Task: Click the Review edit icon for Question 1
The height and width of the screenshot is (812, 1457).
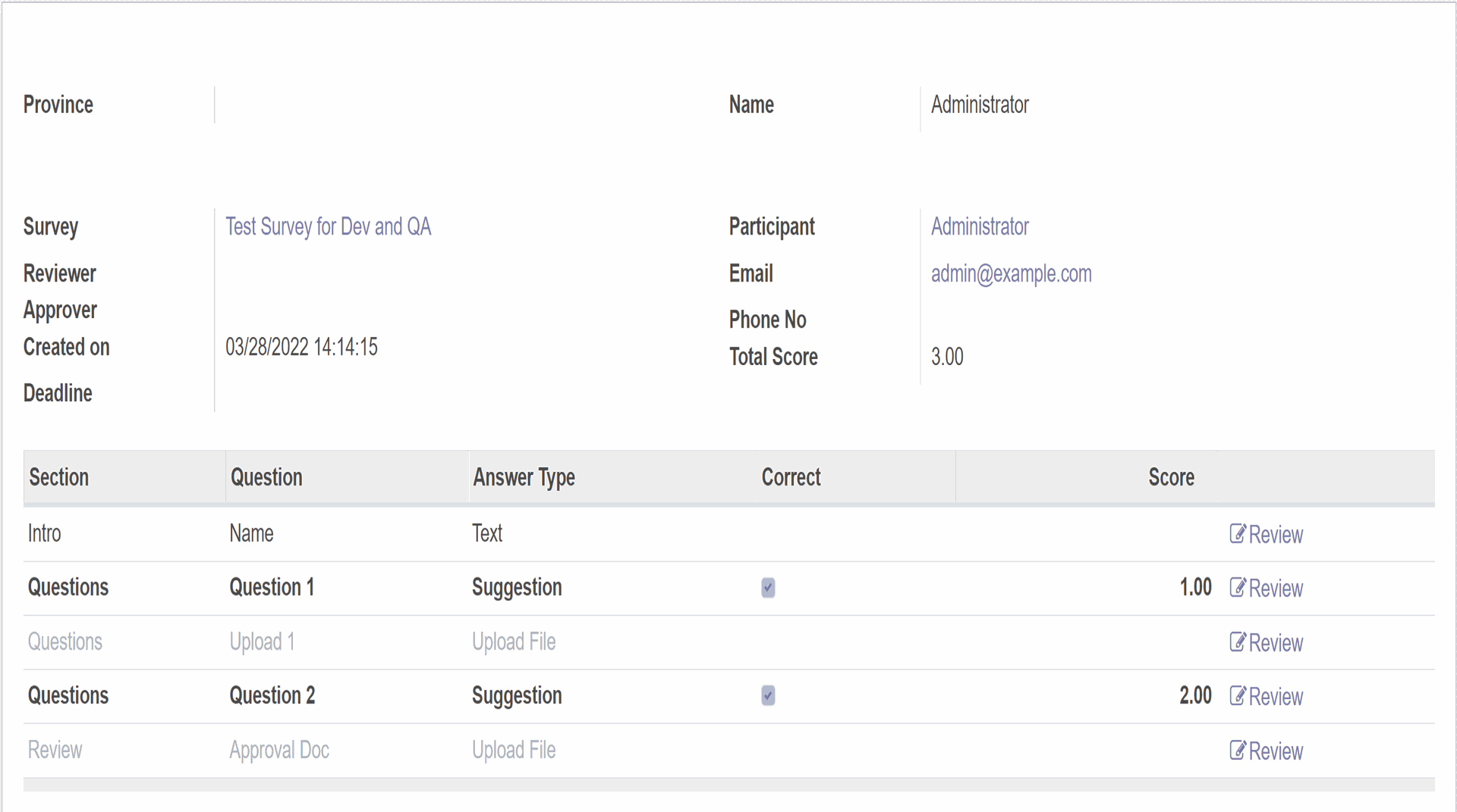Action: pos(1238,588)
